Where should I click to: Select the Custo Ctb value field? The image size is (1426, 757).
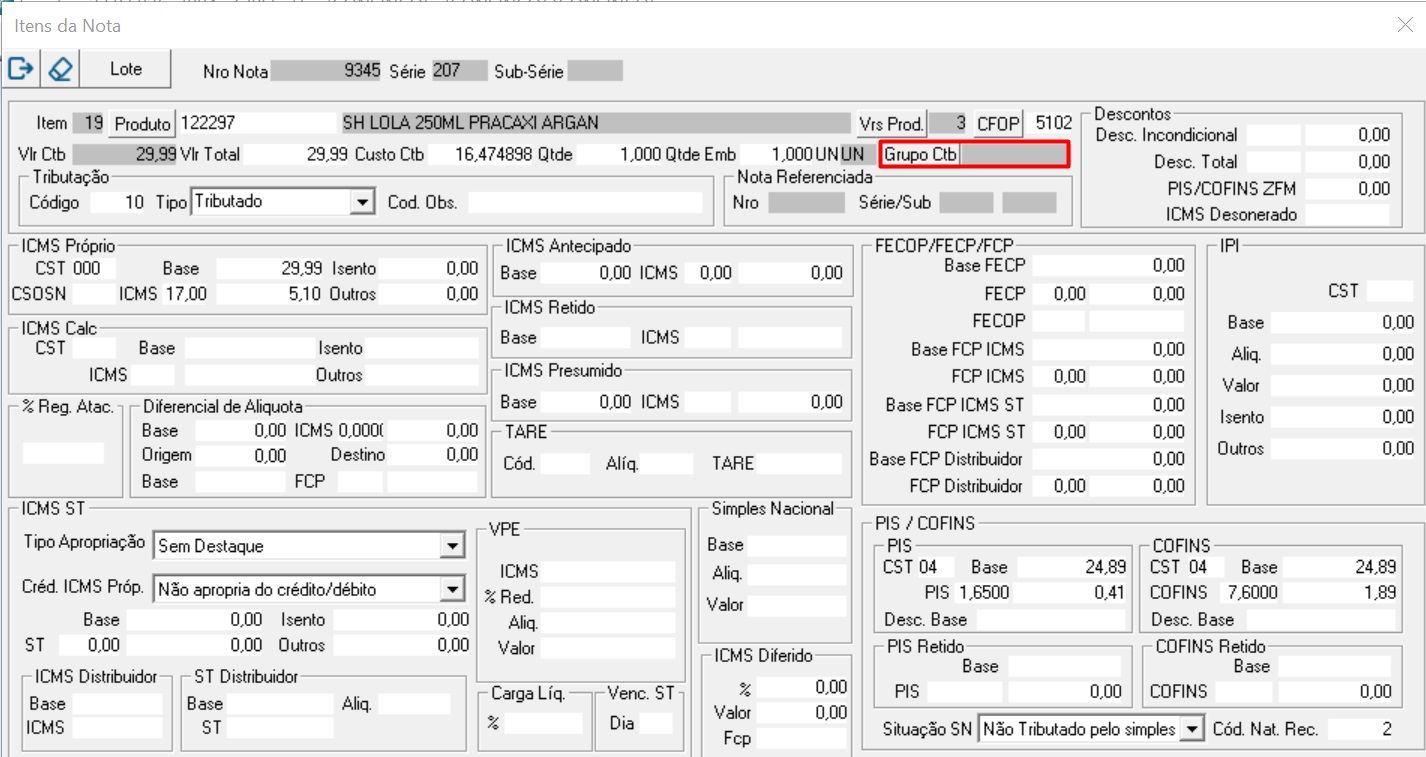click(x=482, y=155)
